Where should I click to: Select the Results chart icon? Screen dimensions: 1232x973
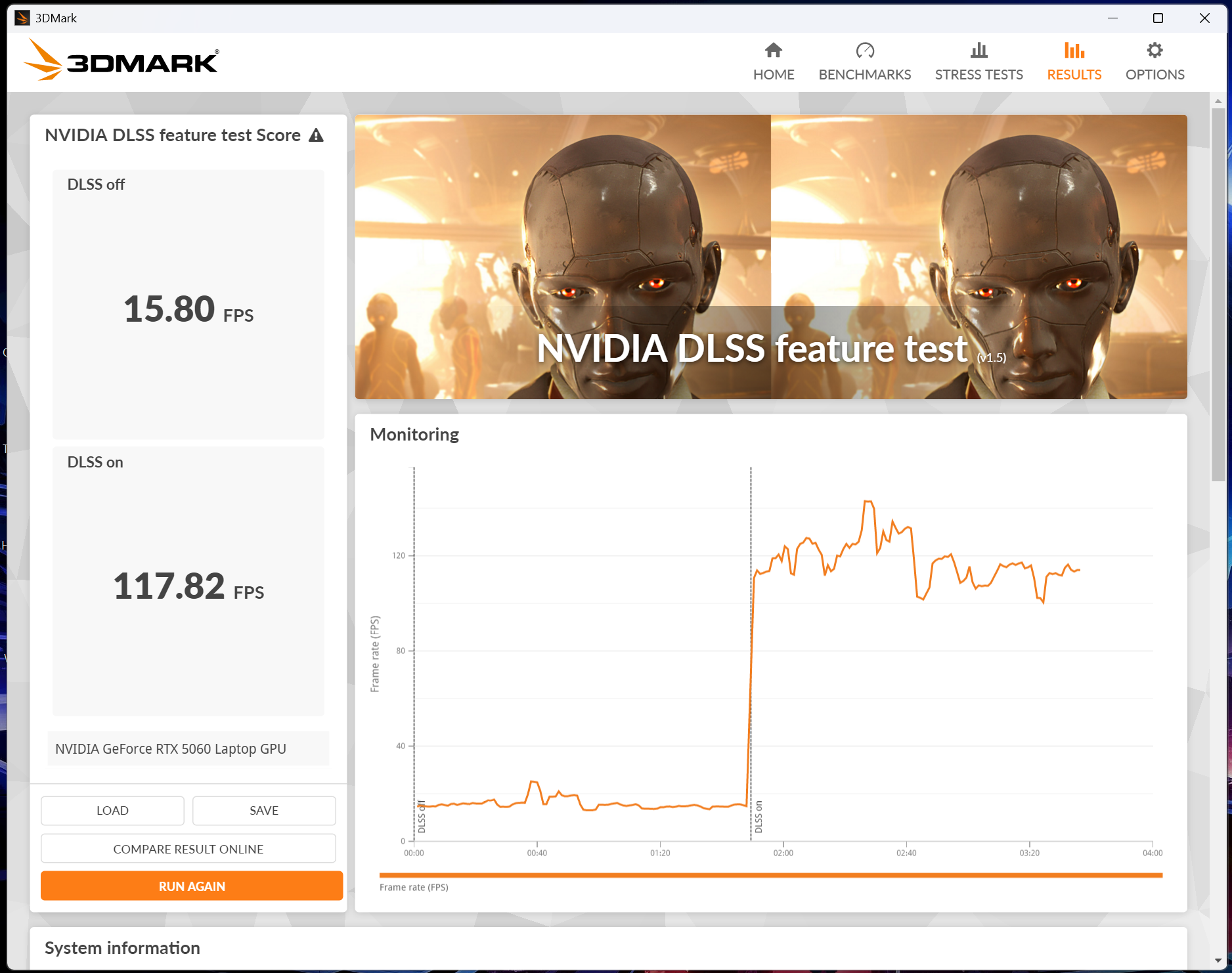pos(1074,51)
